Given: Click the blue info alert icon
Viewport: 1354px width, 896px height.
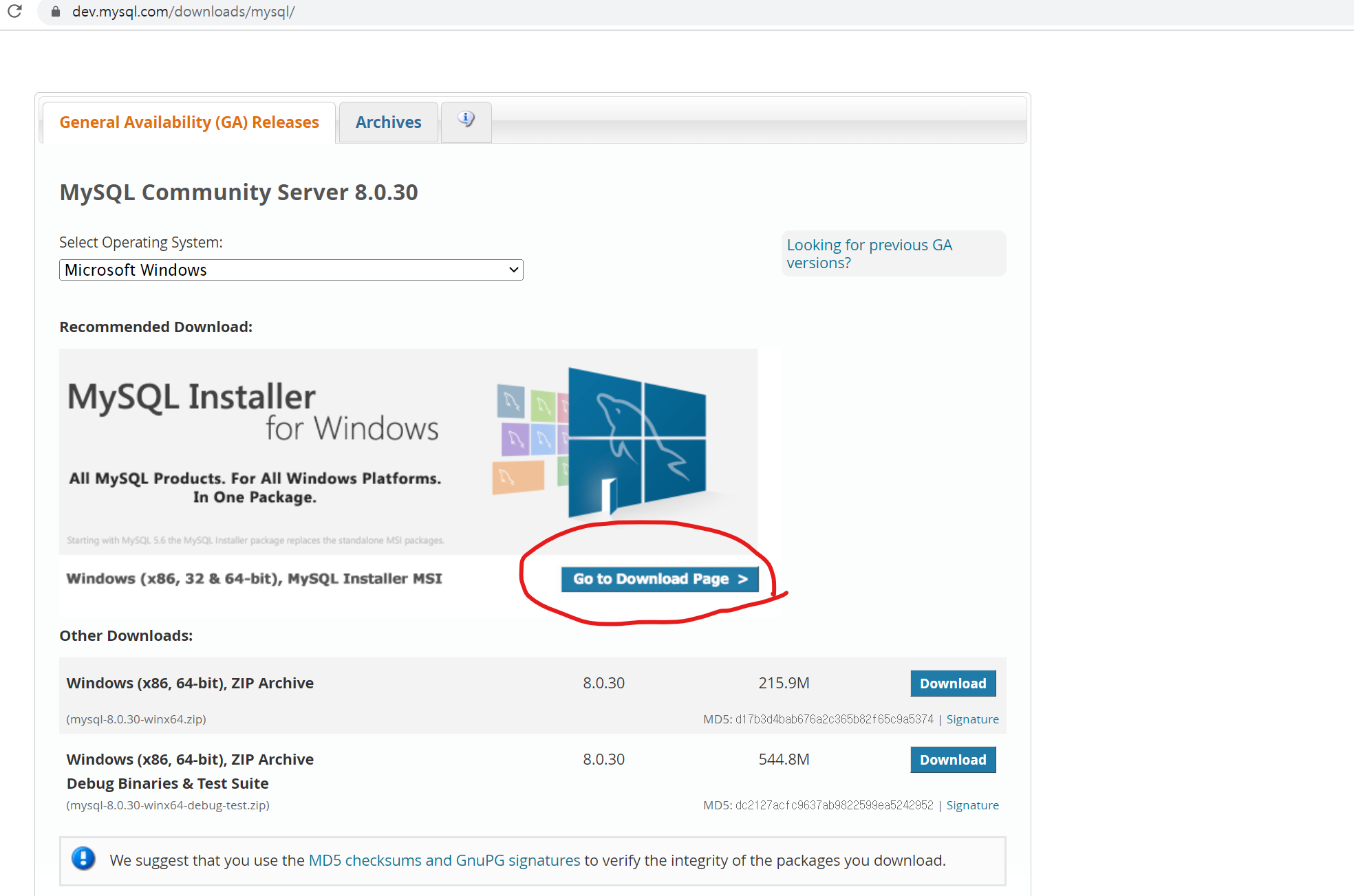Looking at the screenshot, I should click(83, 859).
